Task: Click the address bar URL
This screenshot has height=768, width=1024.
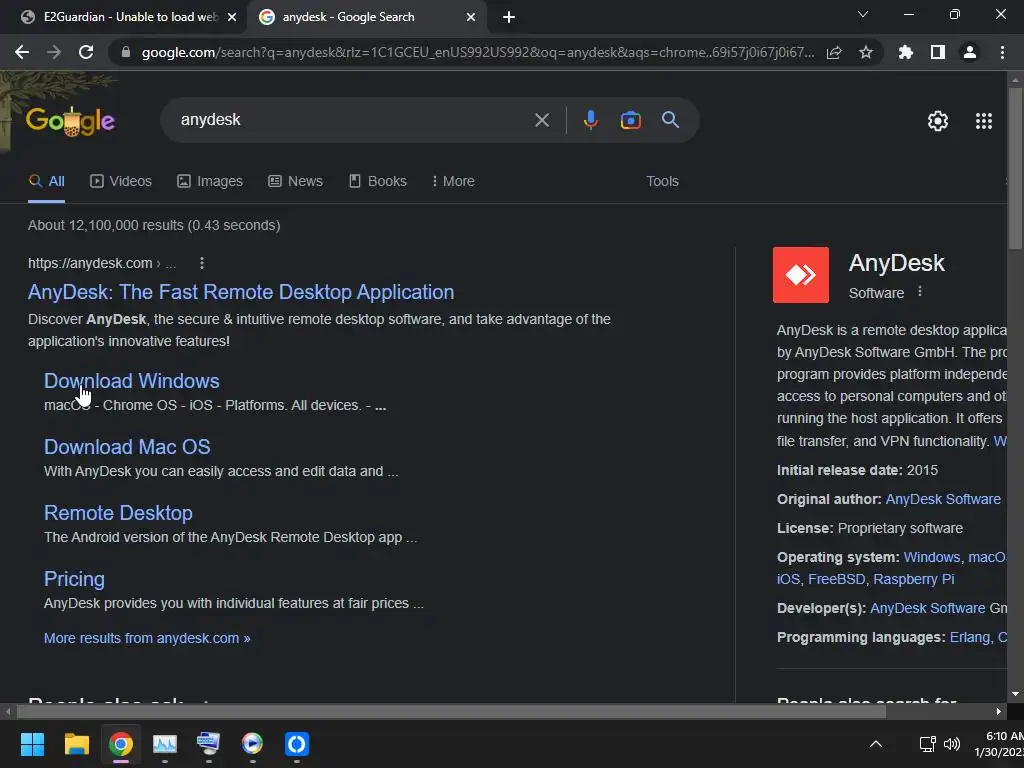Action: pos(477,52)
